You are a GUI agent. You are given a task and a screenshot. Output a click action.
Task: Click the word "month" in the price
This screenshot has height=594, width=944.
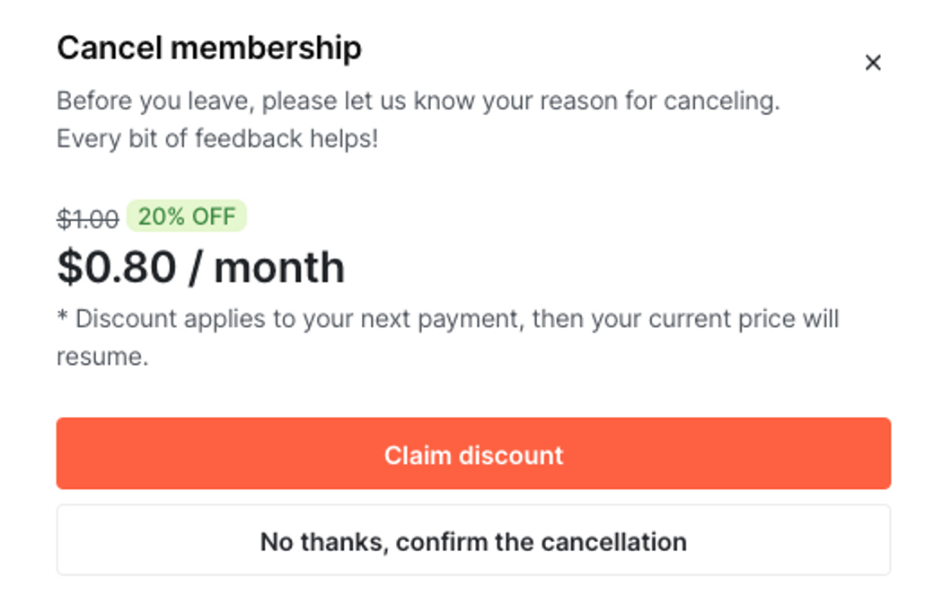(280, 267)
